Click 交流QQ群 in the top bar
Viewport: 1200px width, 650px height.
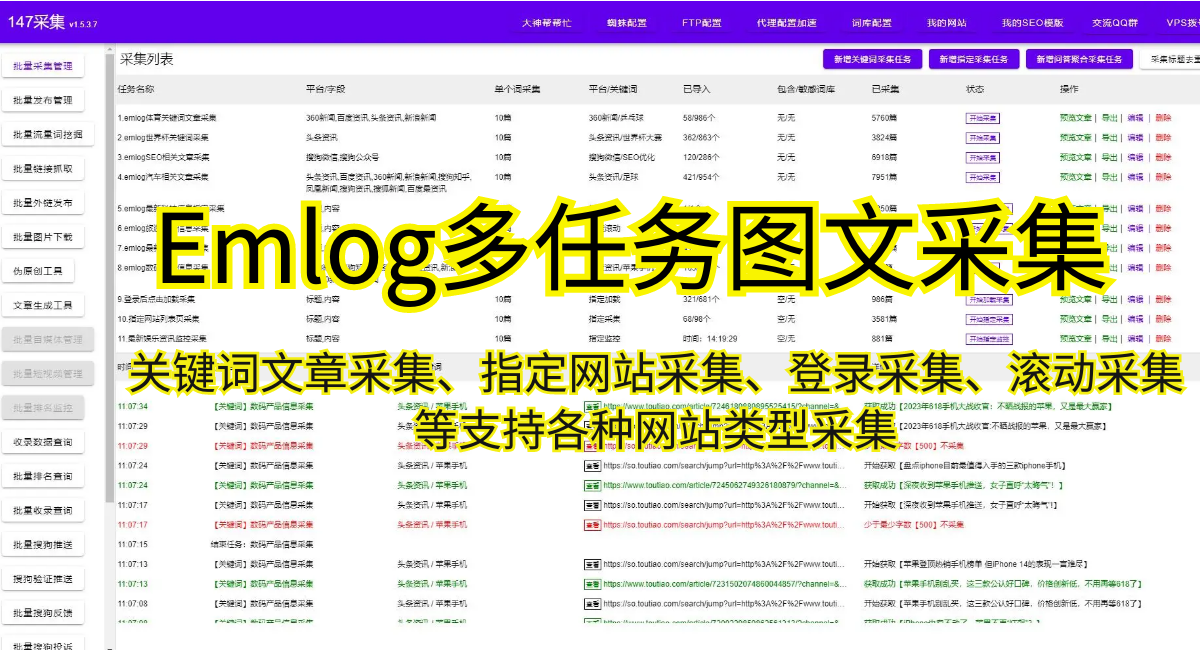(x=1115, y=22)
